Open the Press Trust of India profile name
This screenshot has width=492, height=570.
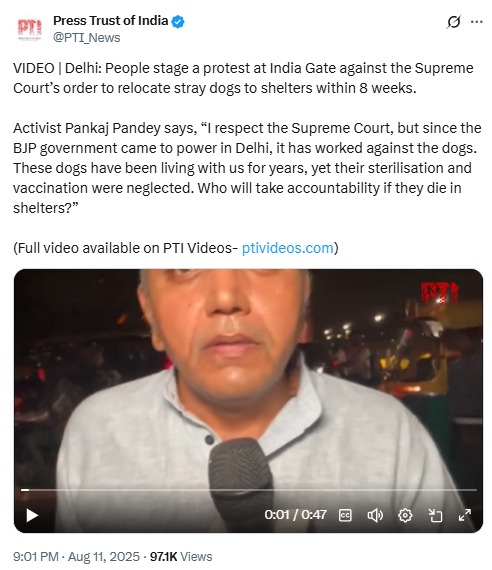click(x=111, y=21)
